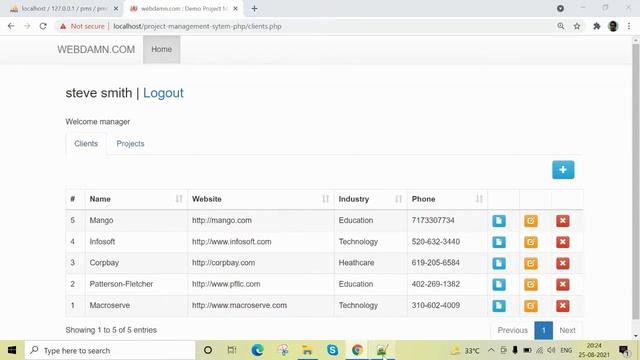Sort table by Name column
The width and height of the screenshot is (640, 360).
(x=136, y=199)
